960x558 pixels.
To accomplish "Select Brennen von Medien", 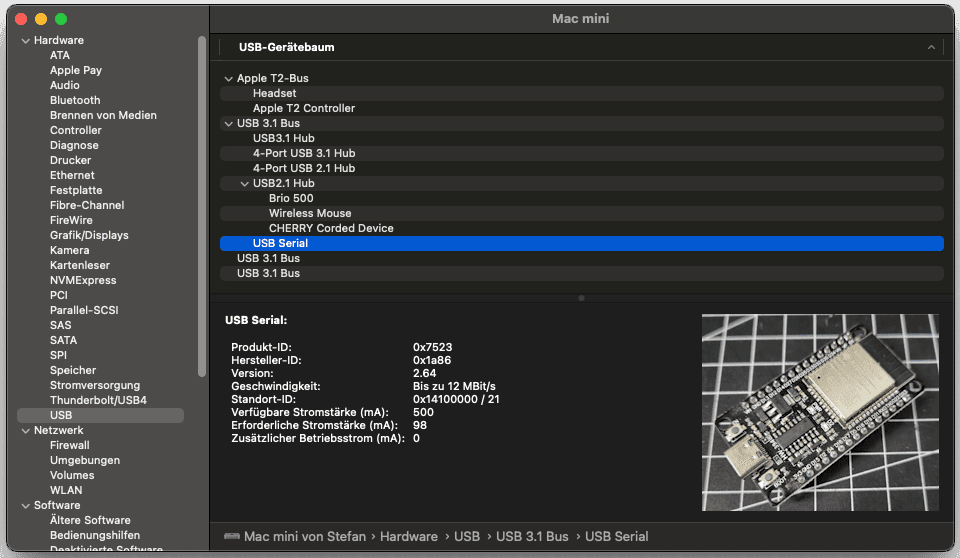I will click(x=103, y=115).
